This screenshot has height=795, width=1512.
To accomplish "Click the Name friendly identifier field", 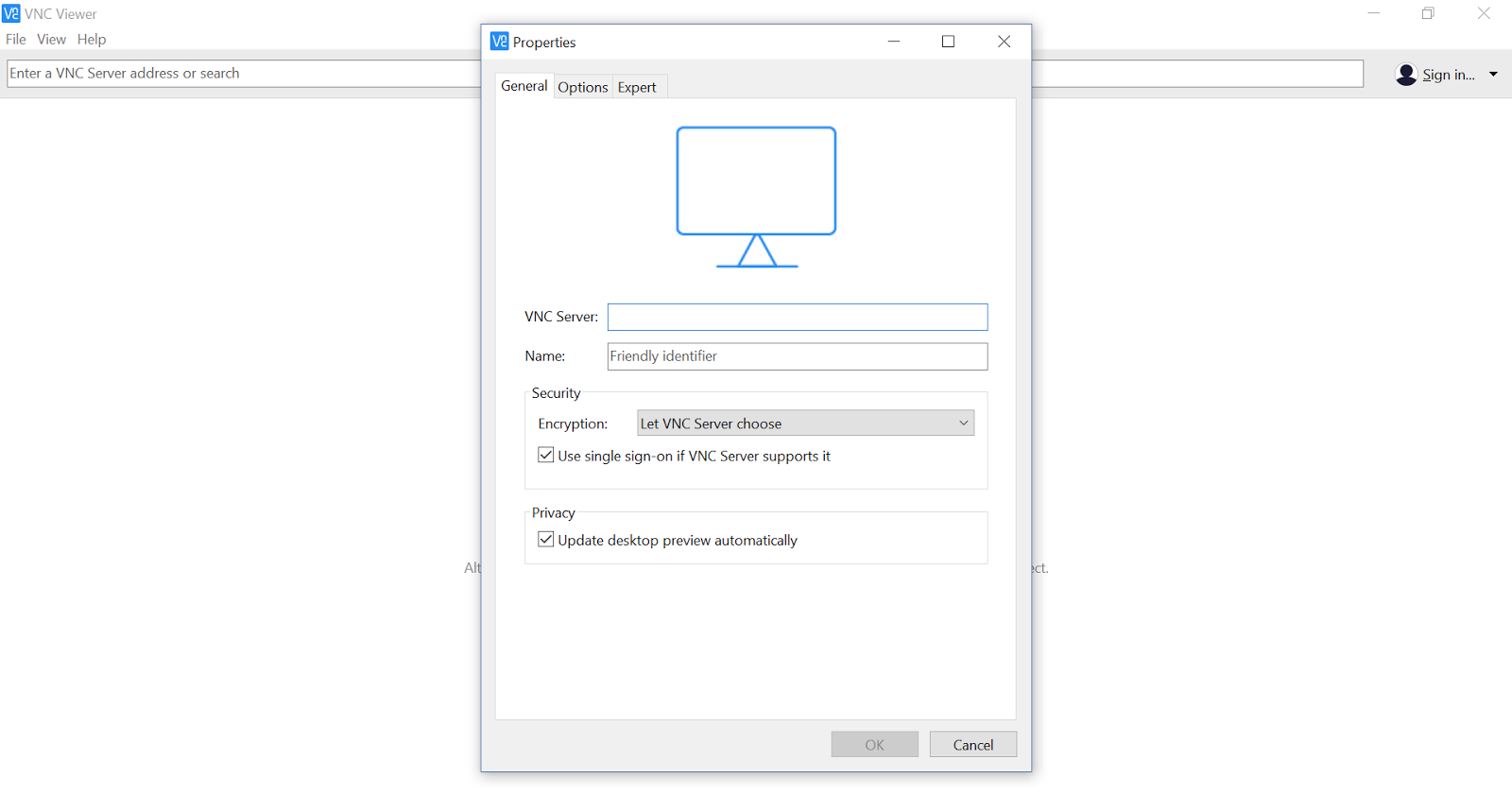I will [x=798, y=356].
